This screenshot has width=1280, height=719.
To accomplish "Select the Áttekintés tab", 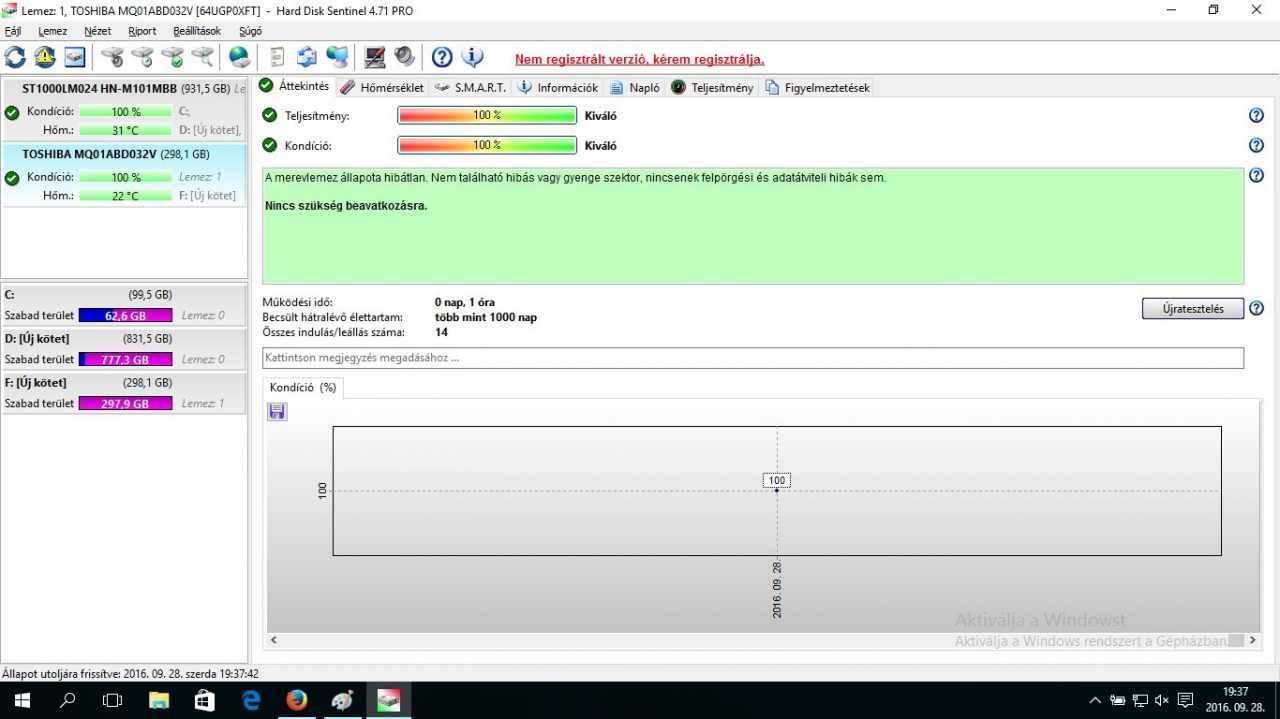I will (x=294, y=86).
